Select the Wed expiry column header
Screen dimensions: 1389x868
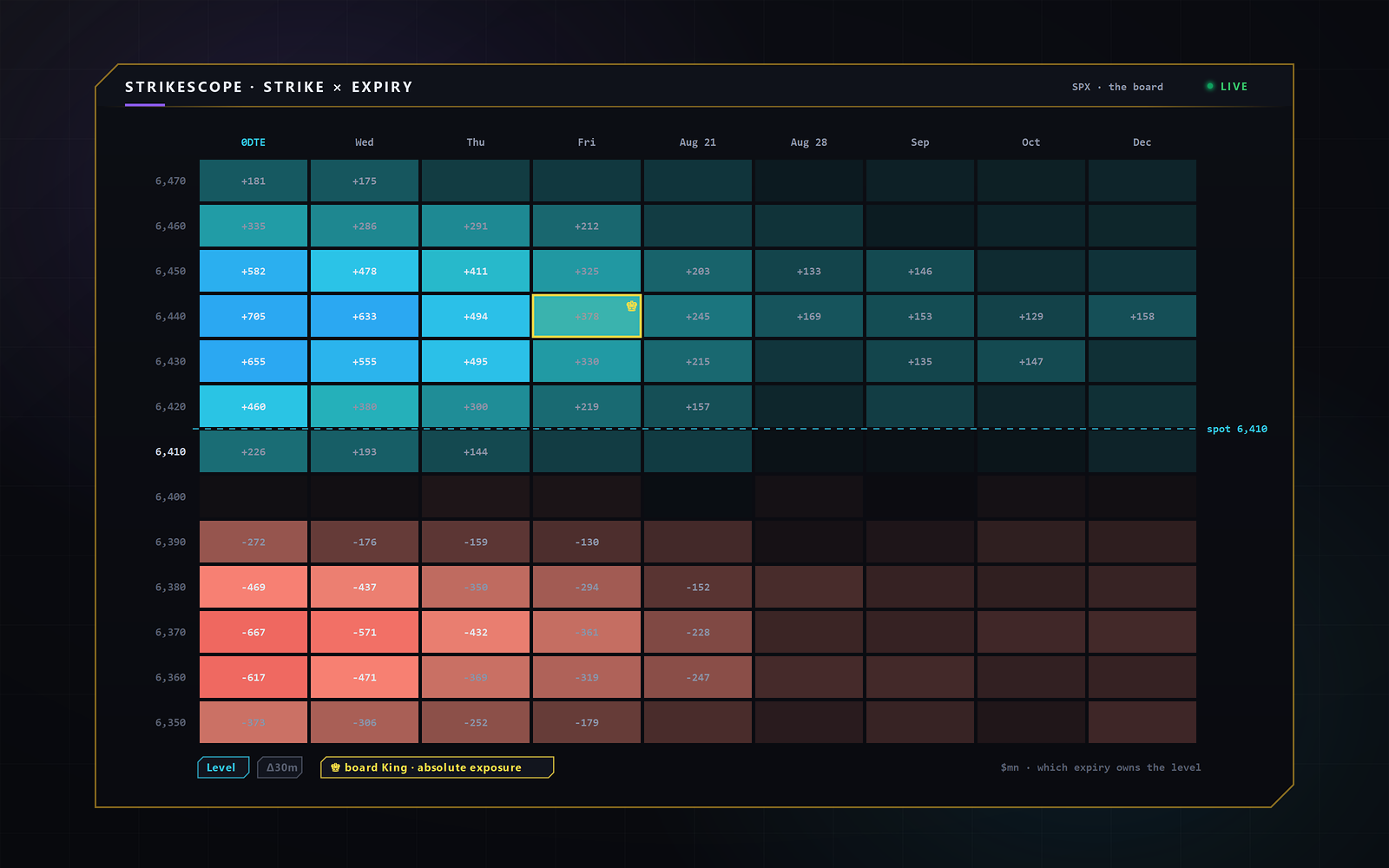(365, 142)
